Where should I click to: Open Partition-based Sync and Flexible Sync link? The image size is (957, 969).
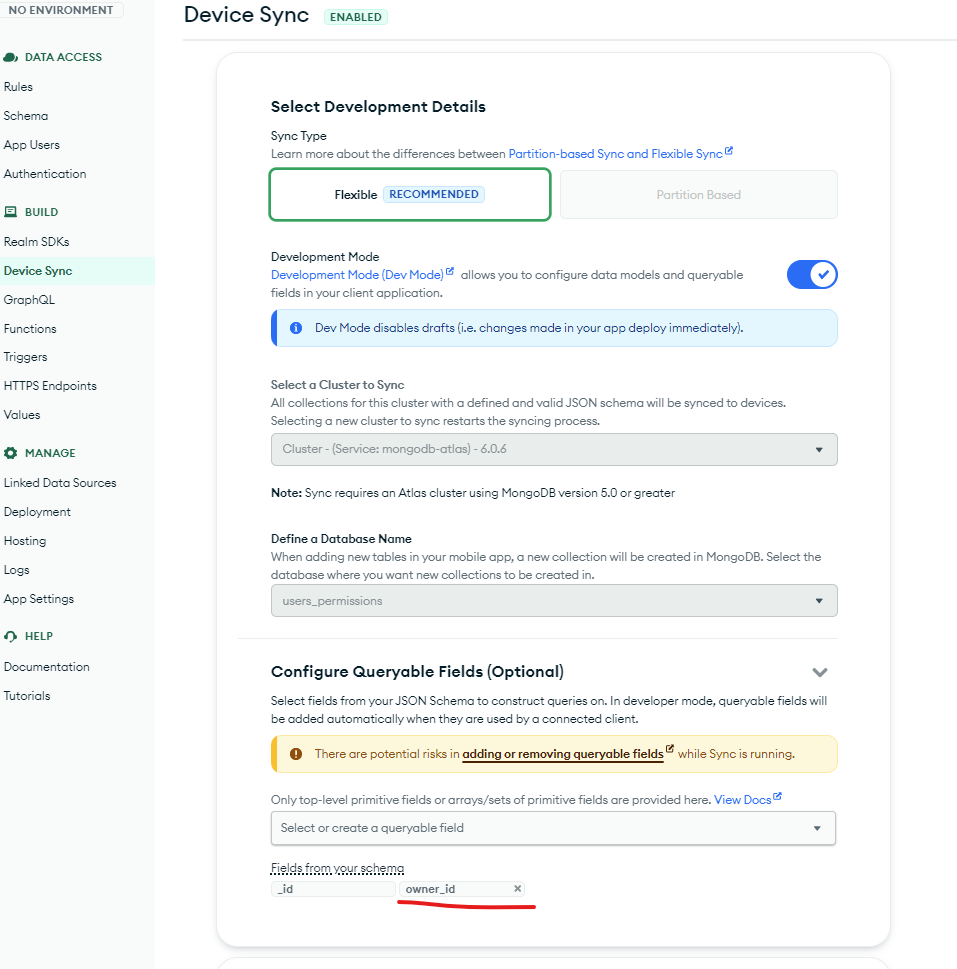(x=615, y=154)
